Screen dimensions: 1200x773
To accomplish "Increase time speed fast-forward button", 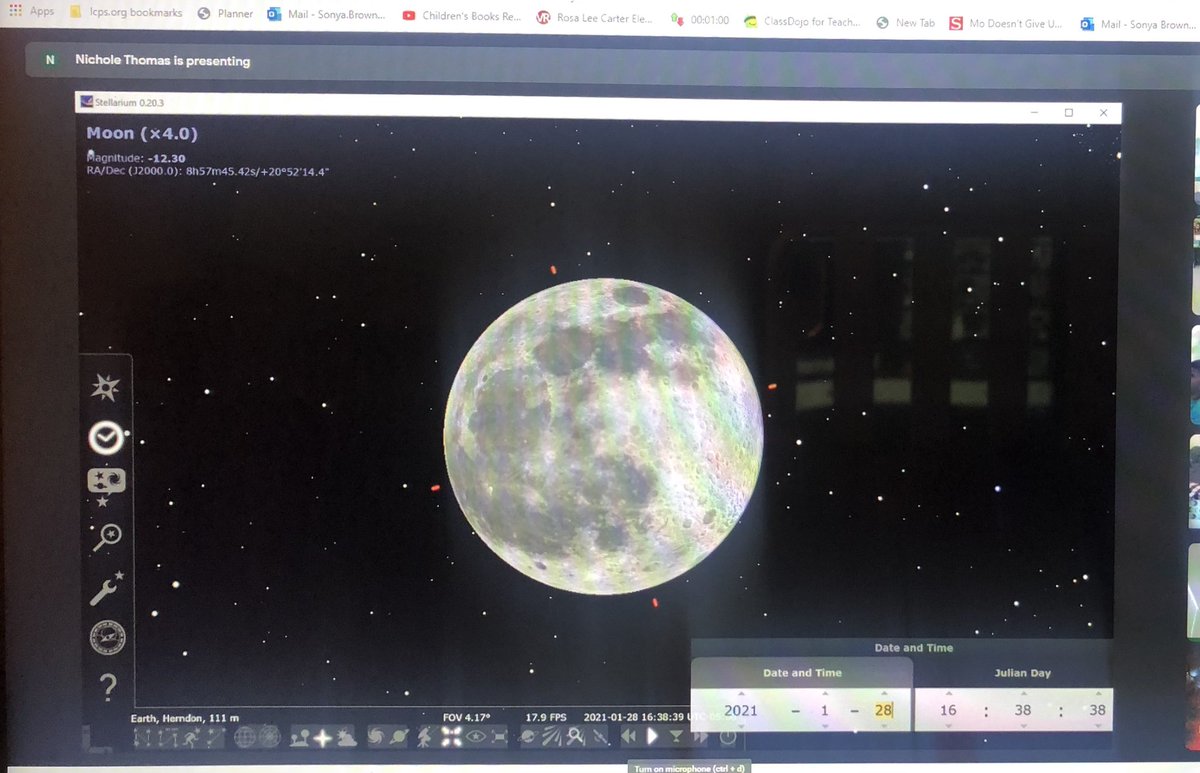I will click(x=701, y=737).
